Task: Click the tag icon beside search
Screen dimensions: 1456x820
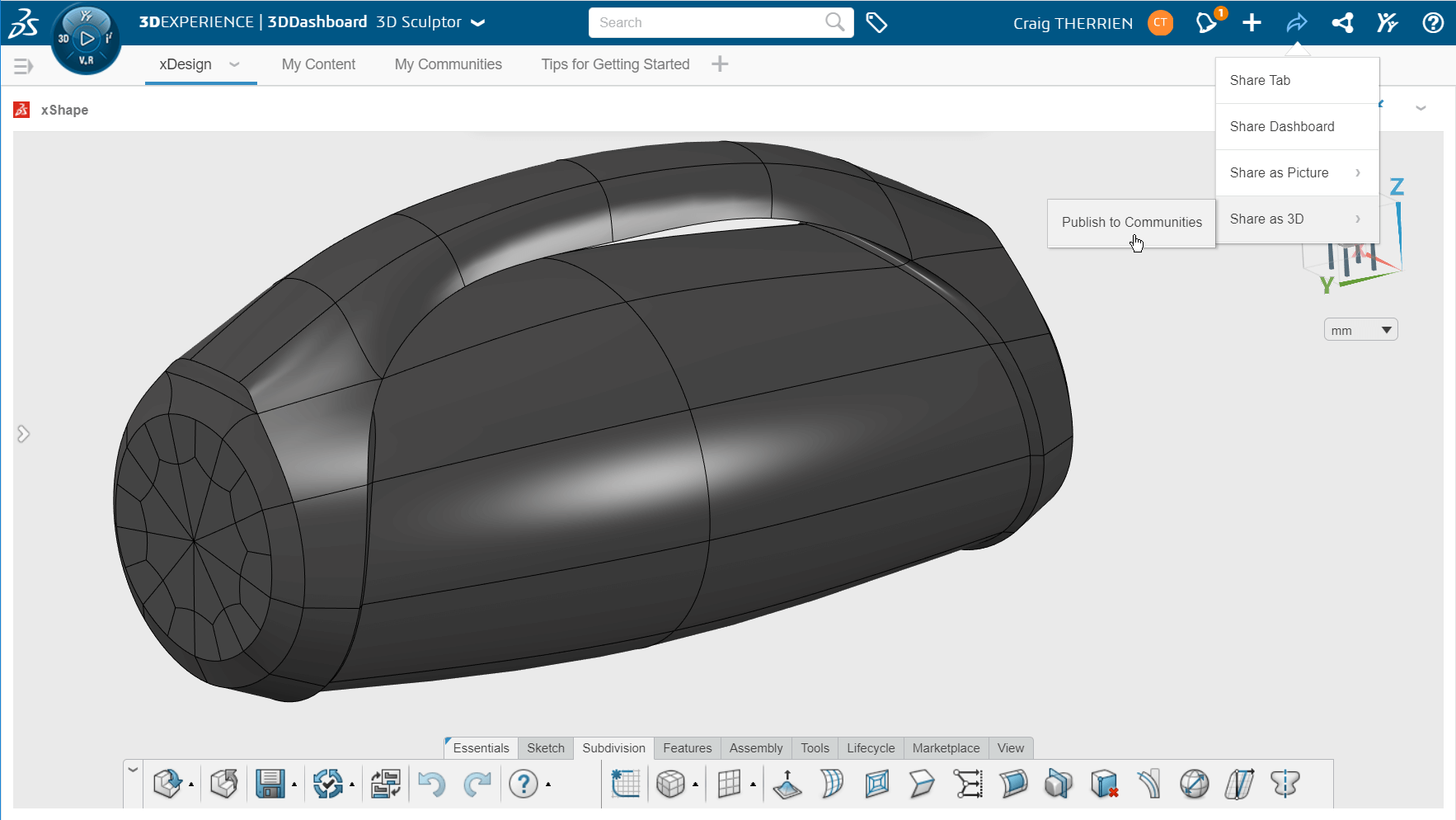Action: (876, 22)
